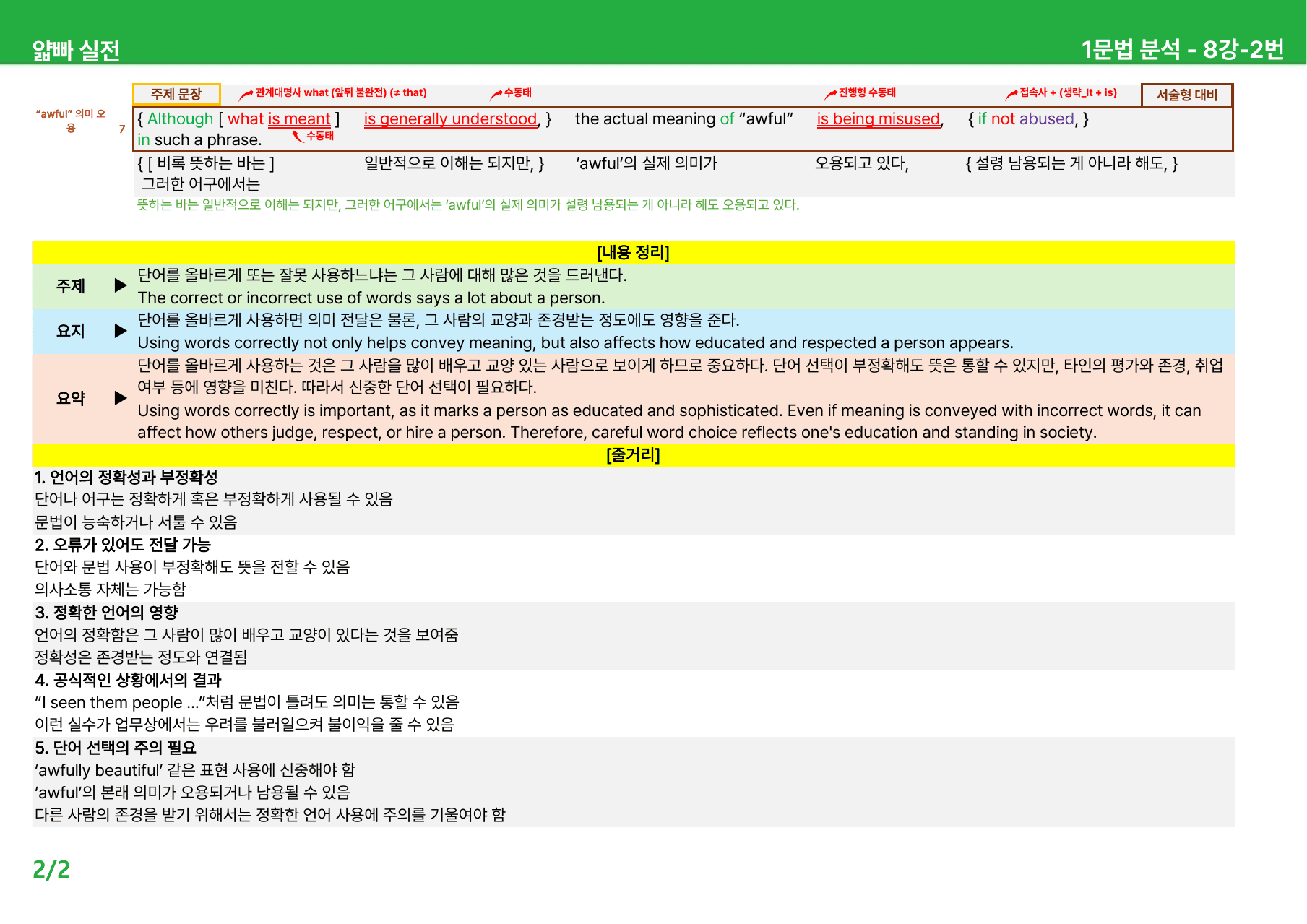This screenshot has width=1307, height=924.
Task: Click the '요지' row label
Action: pos(71,331)
